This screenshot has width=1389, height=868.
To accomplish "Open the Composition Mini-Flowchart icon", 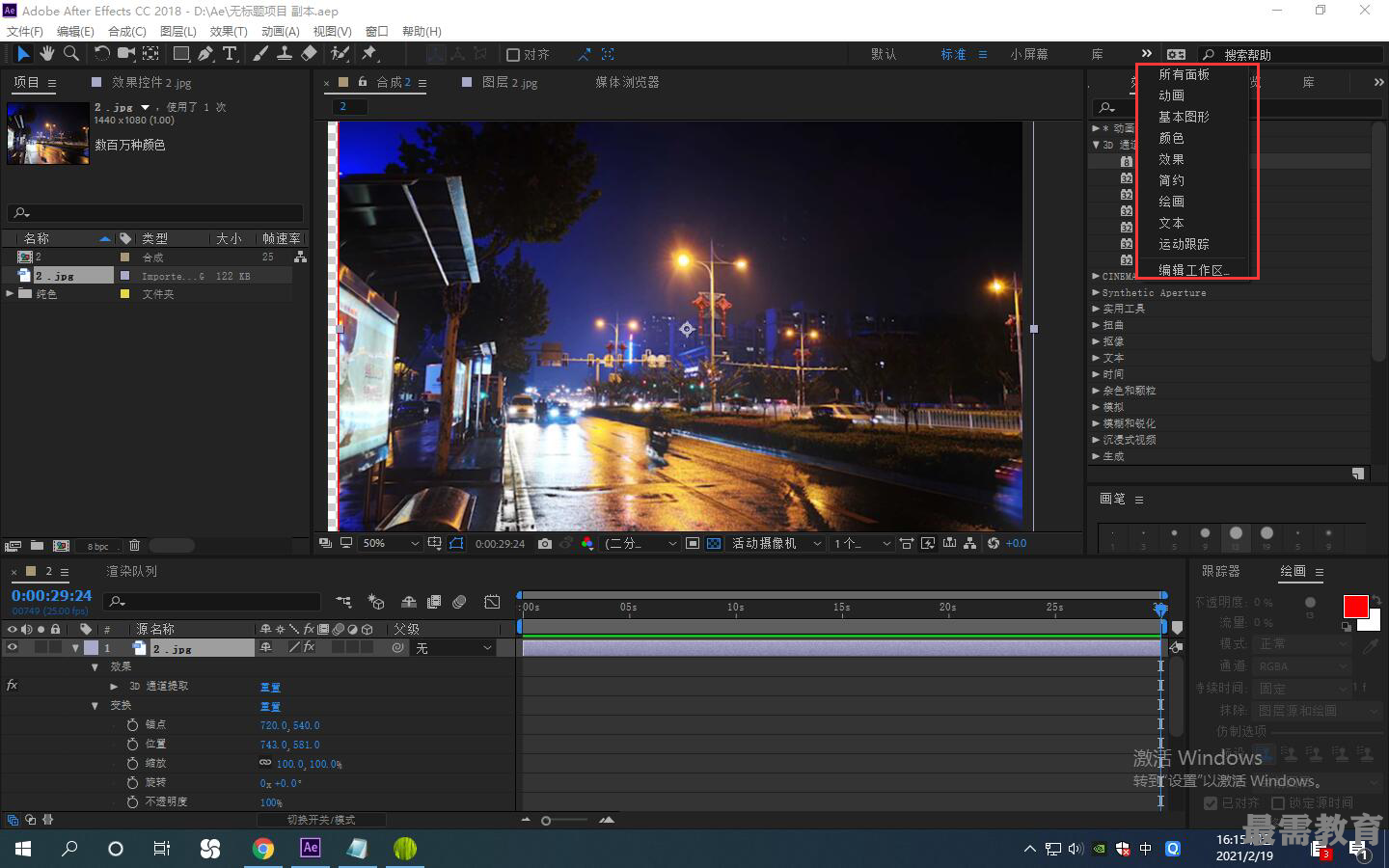I will 343,602.
